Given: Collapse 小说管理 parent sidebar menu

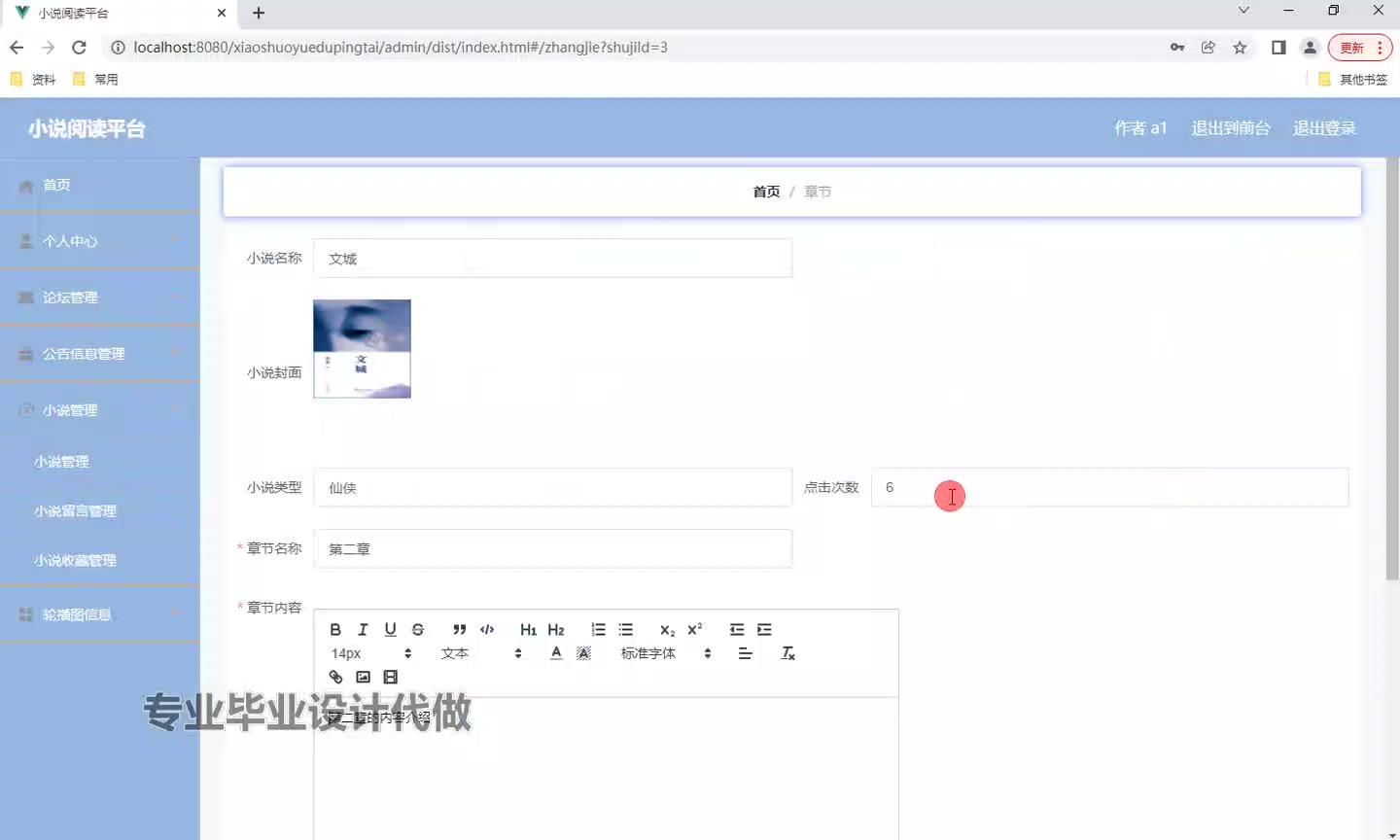Looking at the screenshot, I should [x=100, y=410].
